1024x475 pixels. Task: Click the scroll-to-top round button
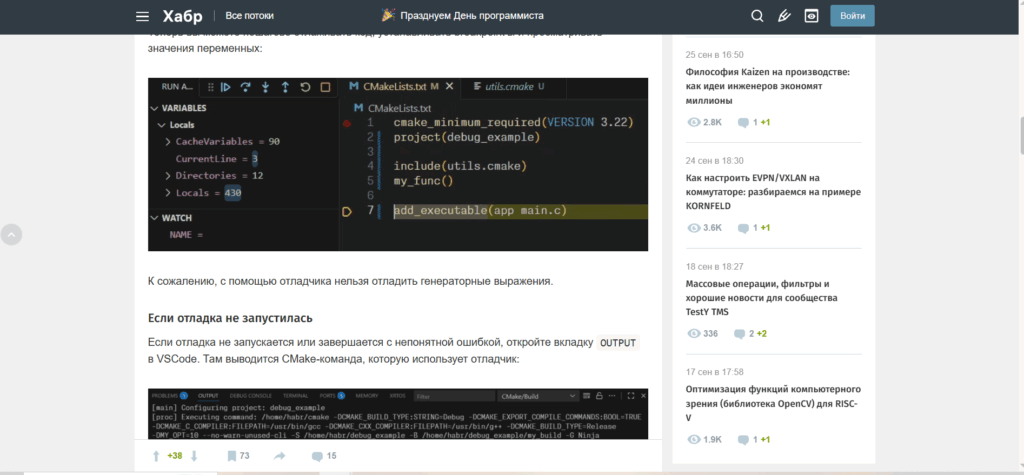tap(11, 235)
